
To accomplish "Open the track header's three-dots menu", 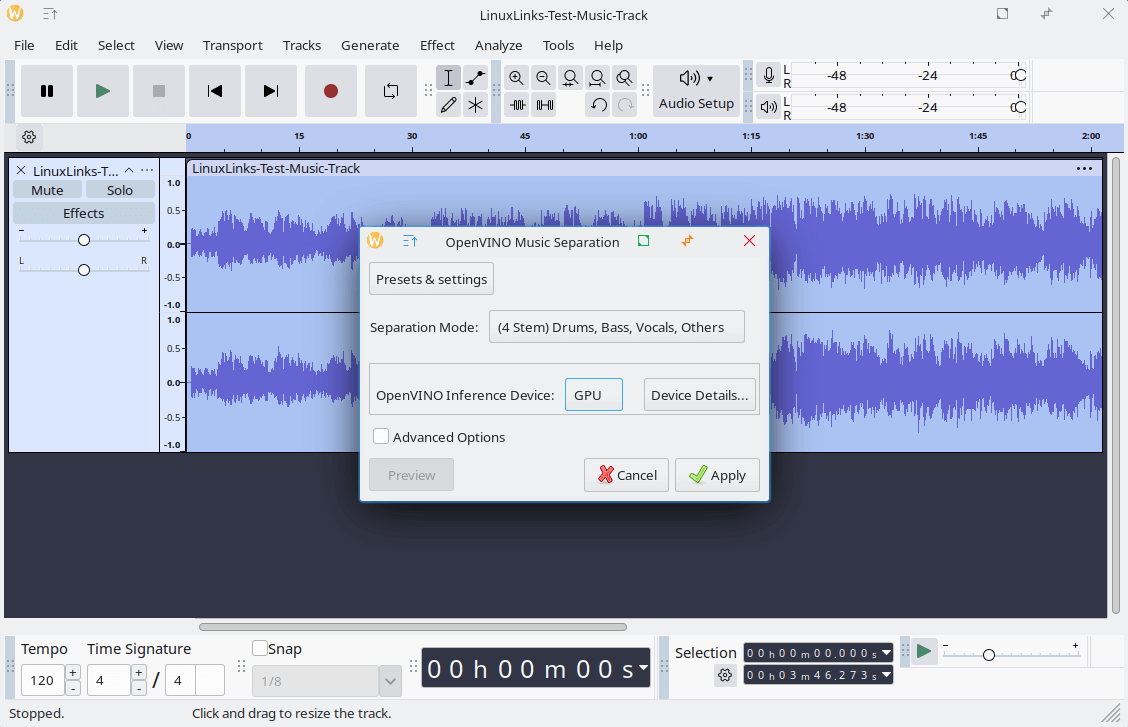I will click(x=147, y=170).
